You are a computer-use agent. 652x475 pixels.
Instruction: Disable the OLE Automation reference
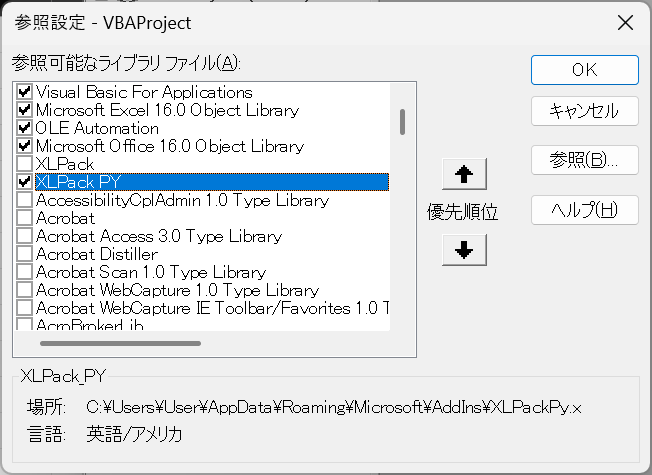(x=25, y=128)
